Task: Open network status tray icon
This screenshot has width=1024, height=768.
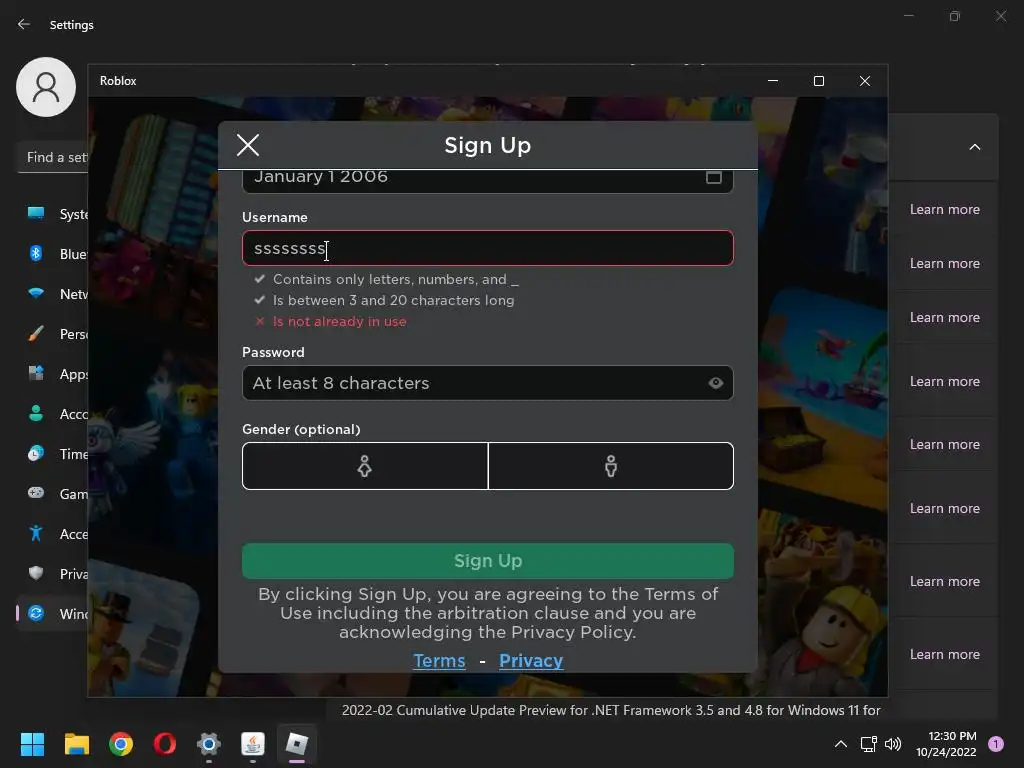Action: point(869,744)
